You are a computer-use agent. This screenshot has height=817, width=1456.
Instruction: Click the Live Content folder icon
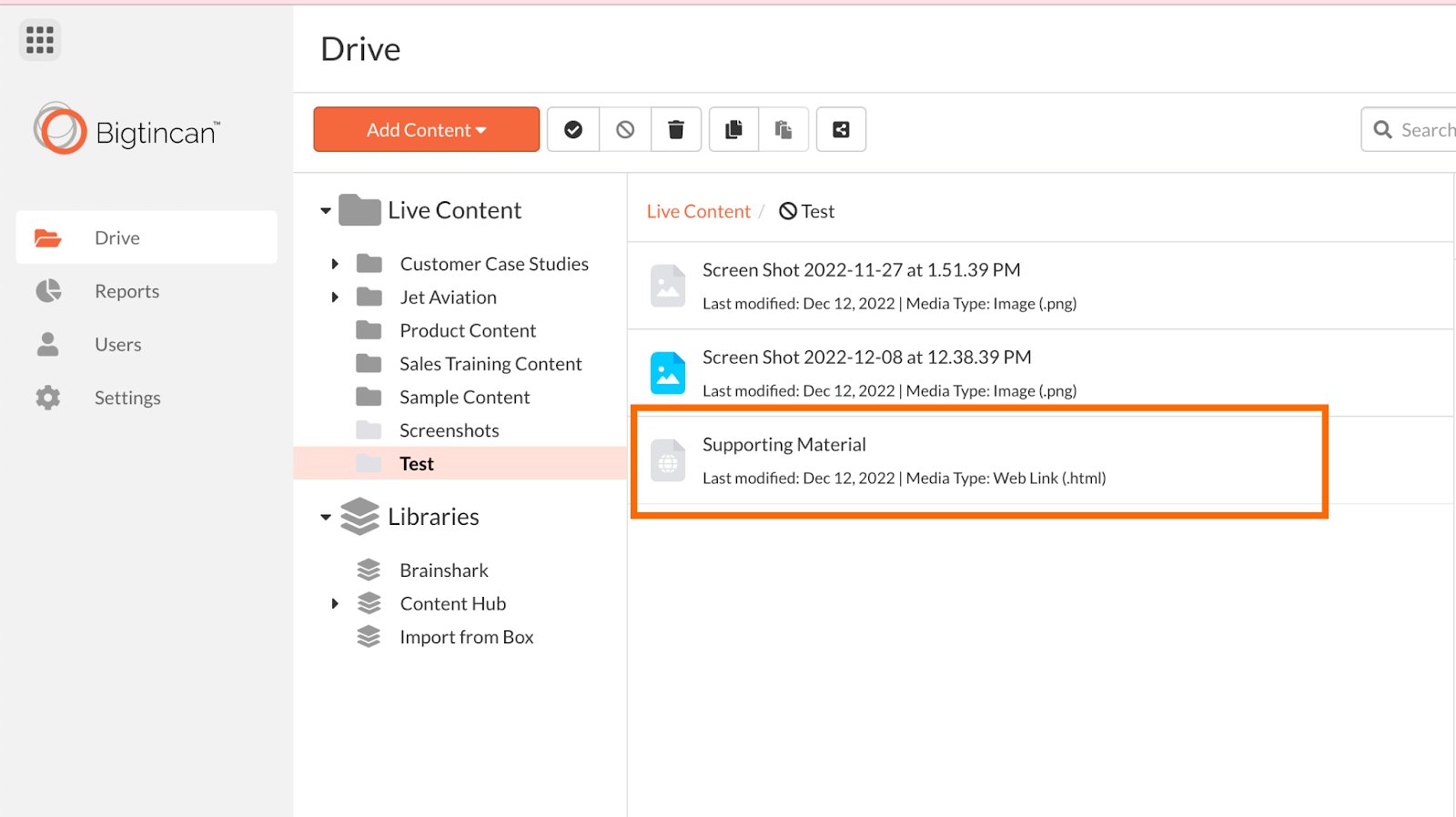pyautogui.click(x=359, y=210)
